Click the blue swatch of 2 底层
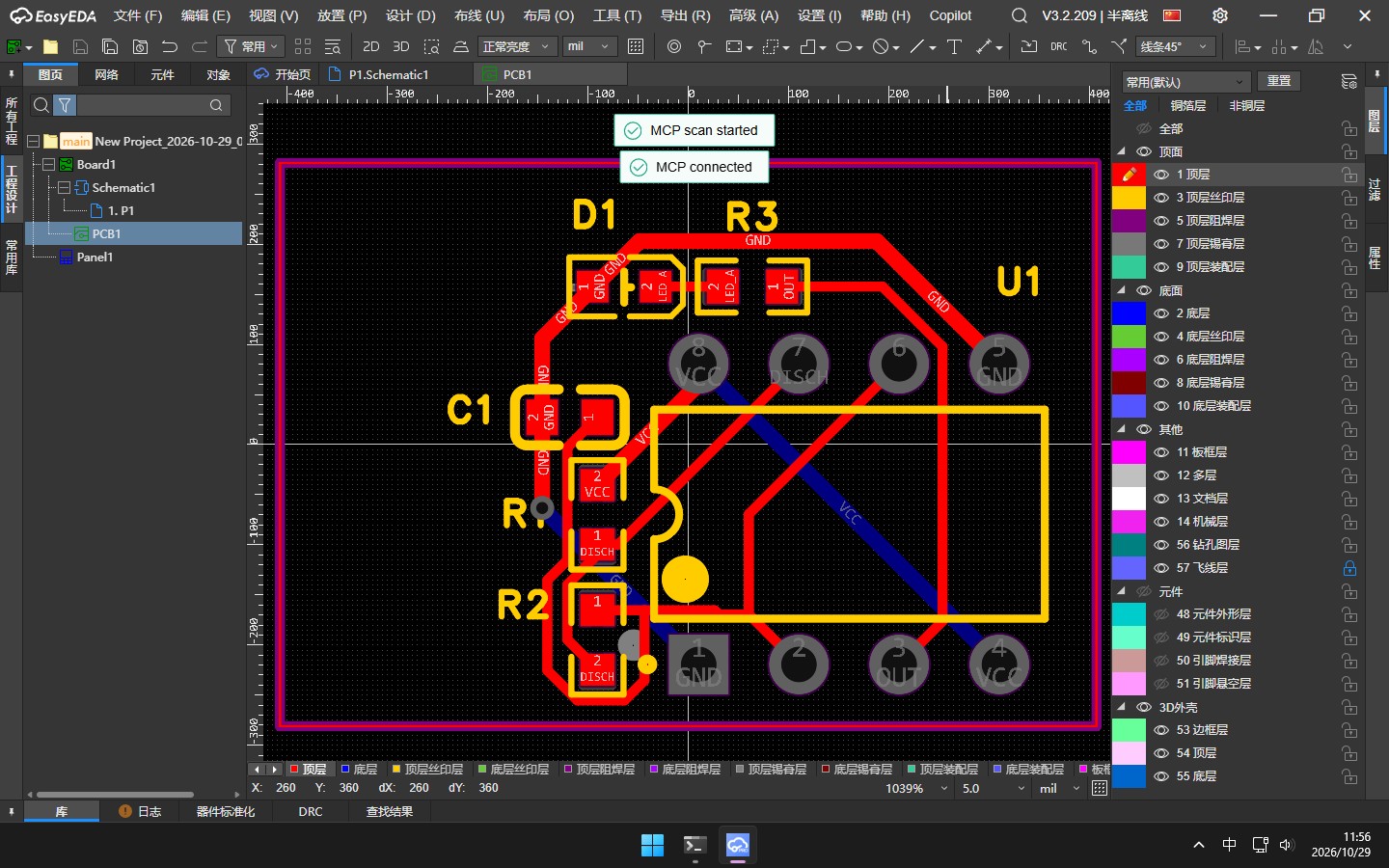Image resolution: width=1389 pixels, height=868 pixels. click(x=1129, y=313)
